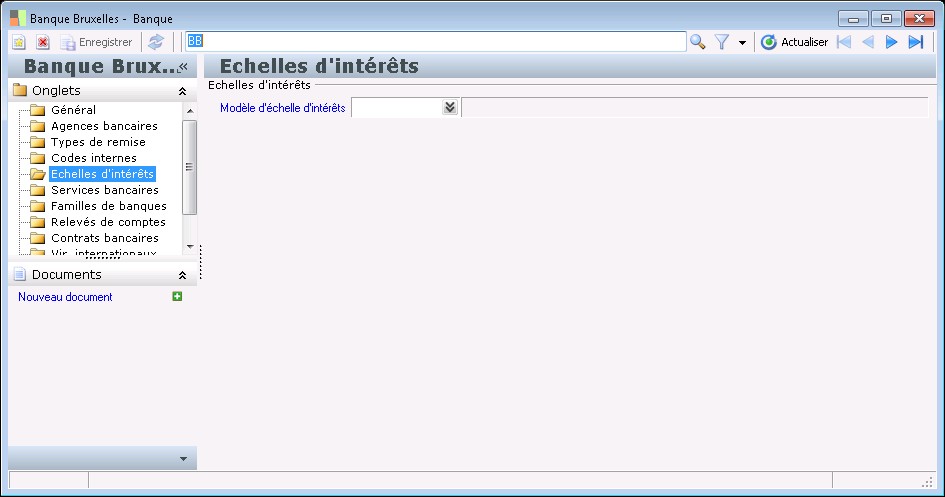Viewport: 945px width, 497px height.
Task: Click the toolbar sync arrows icon
Action: pos(156,42)
